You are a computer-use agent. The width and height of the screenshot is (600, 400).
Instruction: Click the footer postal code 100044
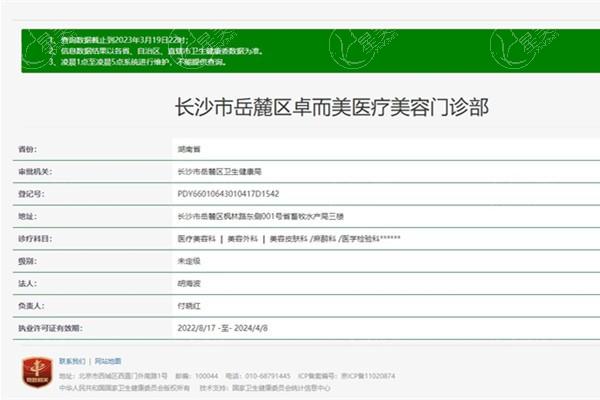[207, 376]
